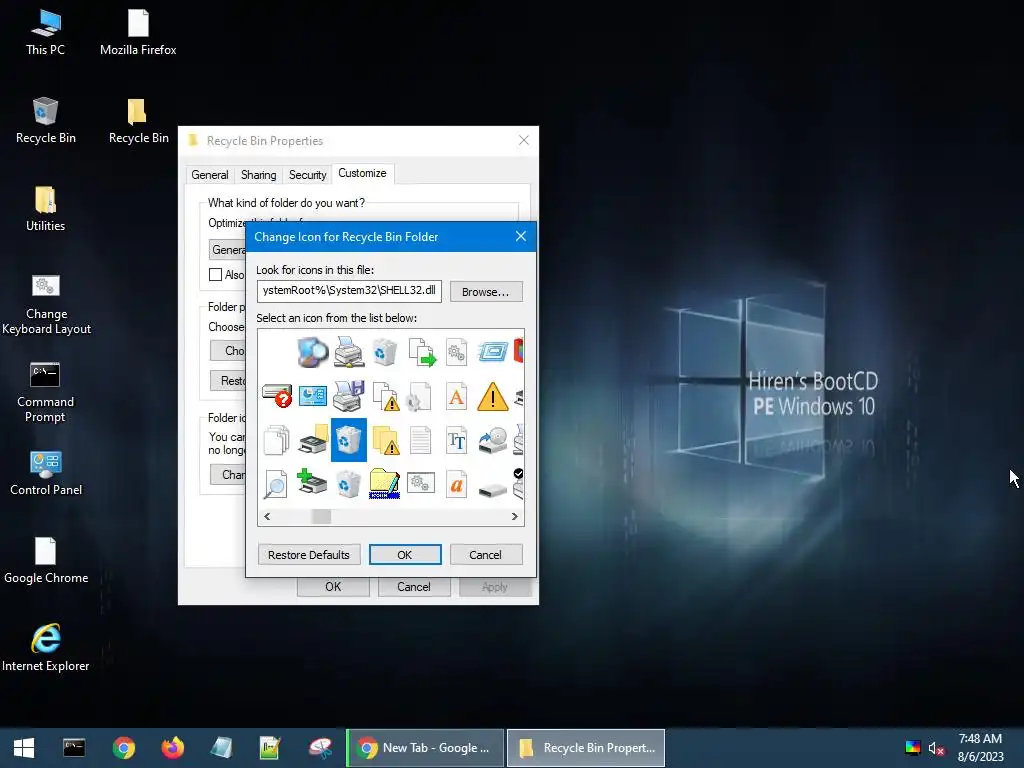Select the large gear over blank page icon
The width and height of the screenshot is (1024, 768).
(x=419, y=396)
